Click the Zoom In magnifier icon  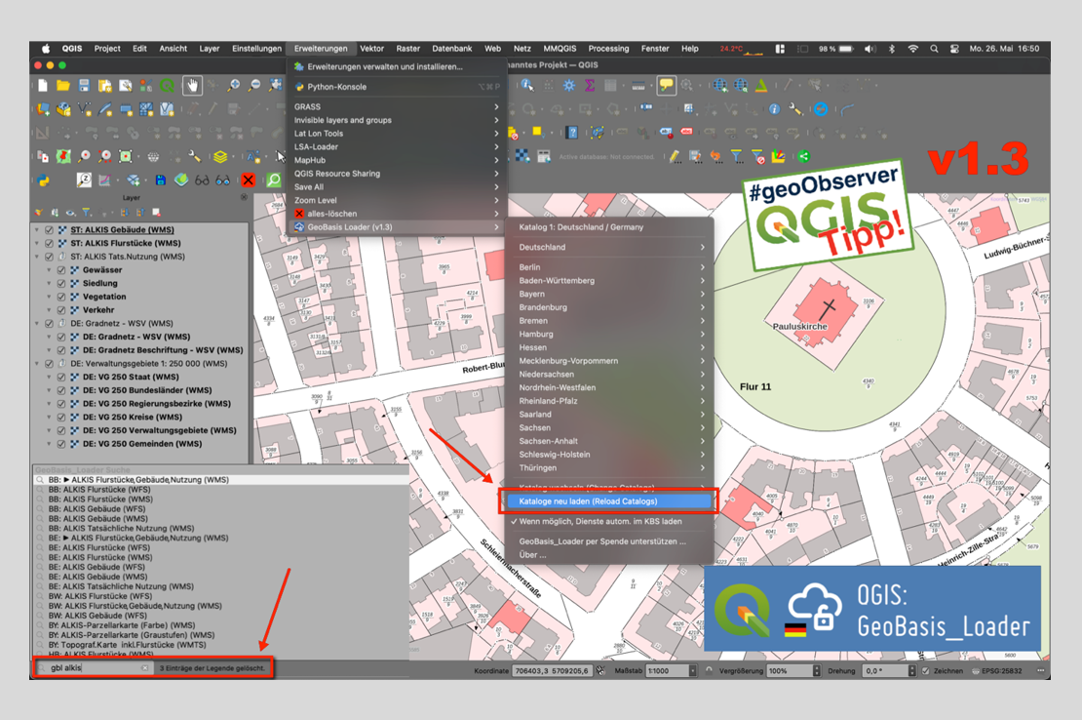click(x=233, y=86)
